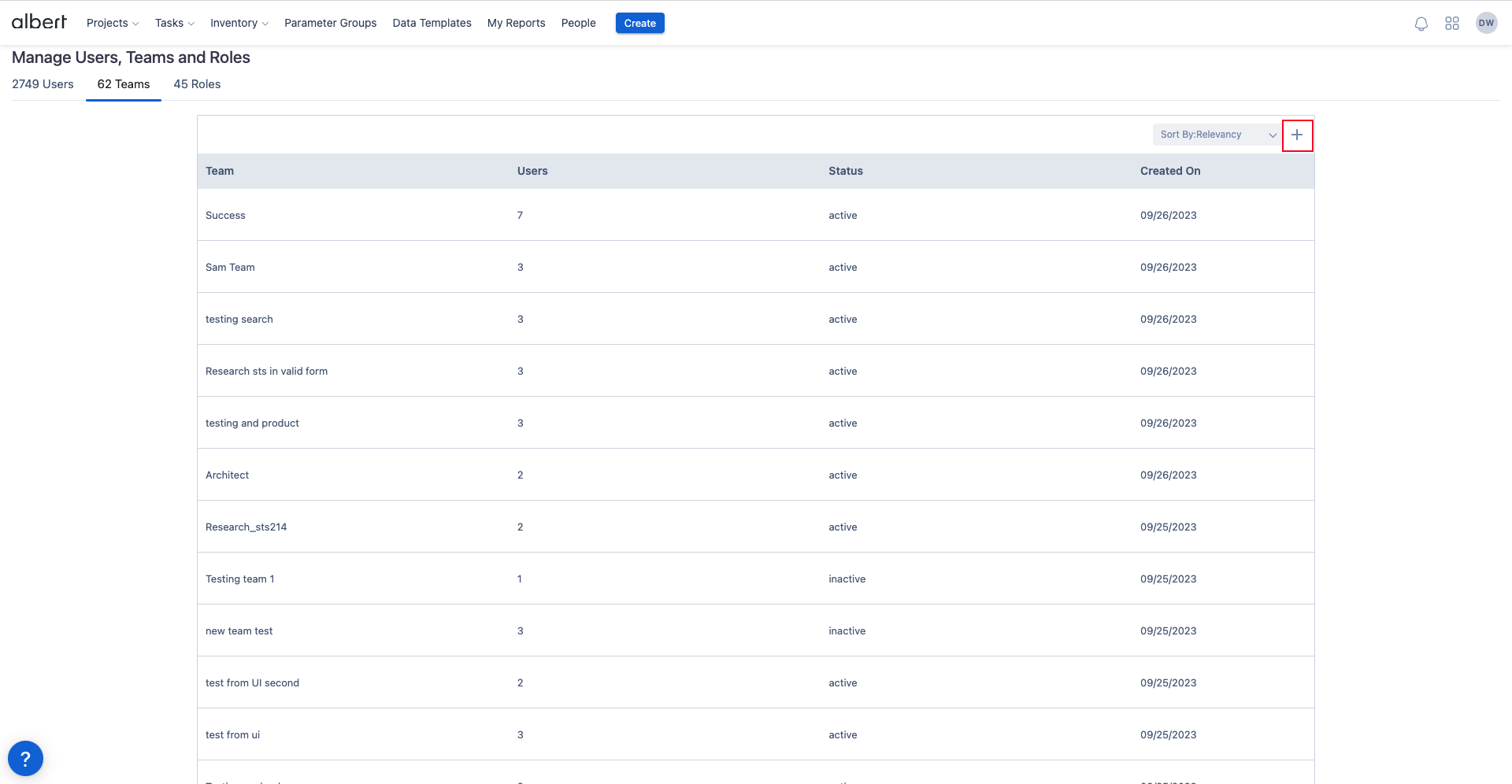This screenshot has height=784, width=1512.
Task: Select the Architect team row
Action: (227, 475)
